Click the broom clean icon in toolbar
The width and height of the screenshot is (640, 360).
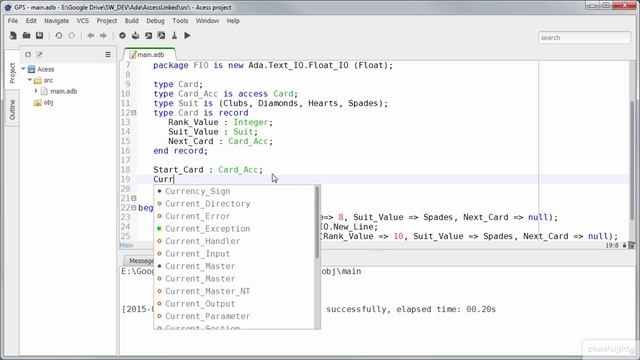[x=174, y=36]
